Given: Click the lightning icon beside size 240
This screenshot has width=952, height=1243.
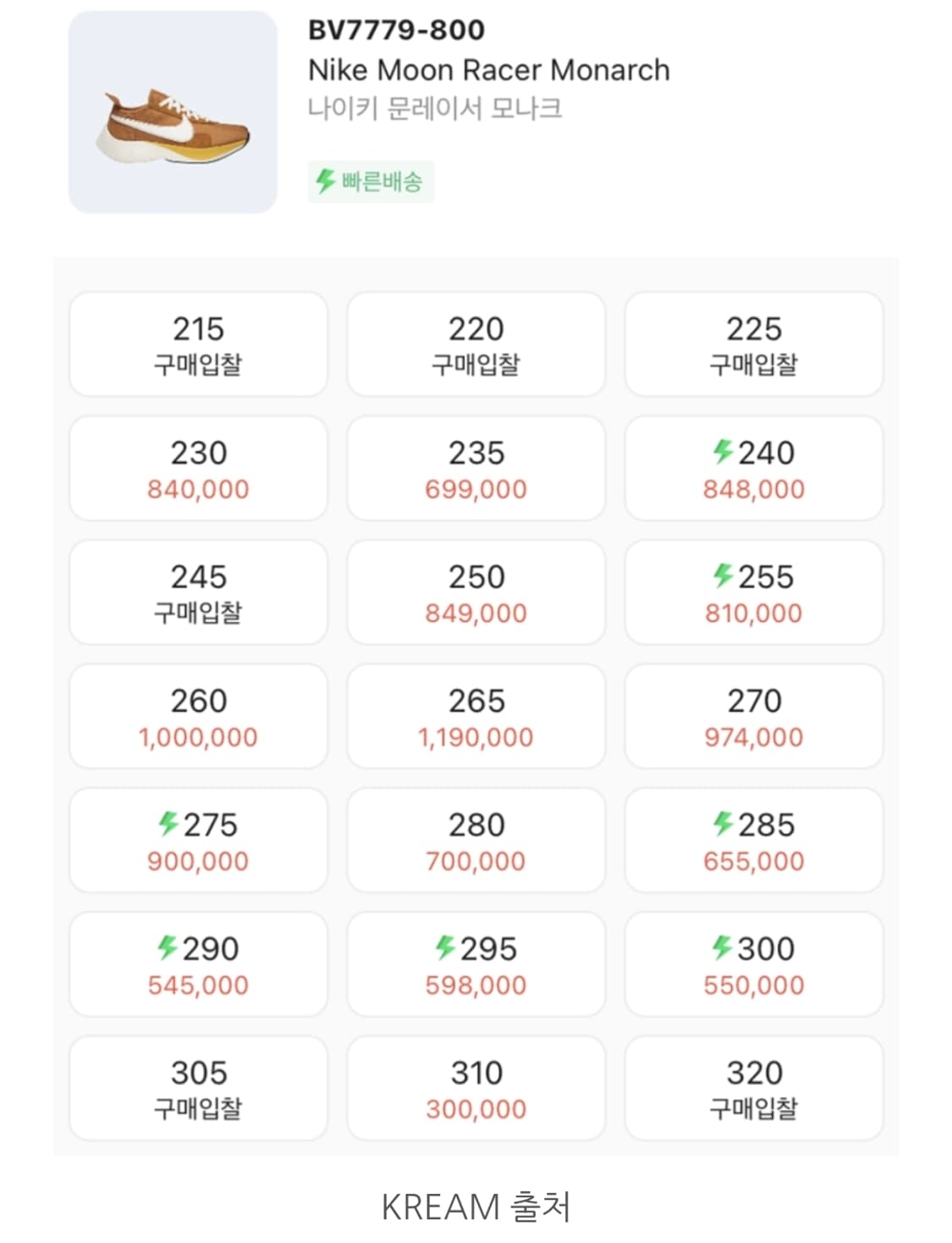Looking at the screenshot, I should click(x=722, y=451).
